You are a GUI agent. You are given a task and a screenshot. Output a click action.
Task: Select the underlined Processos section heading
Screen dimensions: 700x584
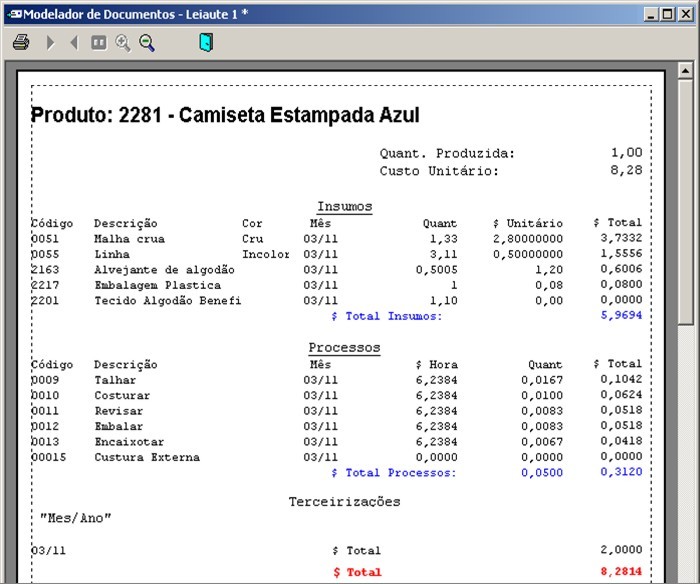pos(344,348)
